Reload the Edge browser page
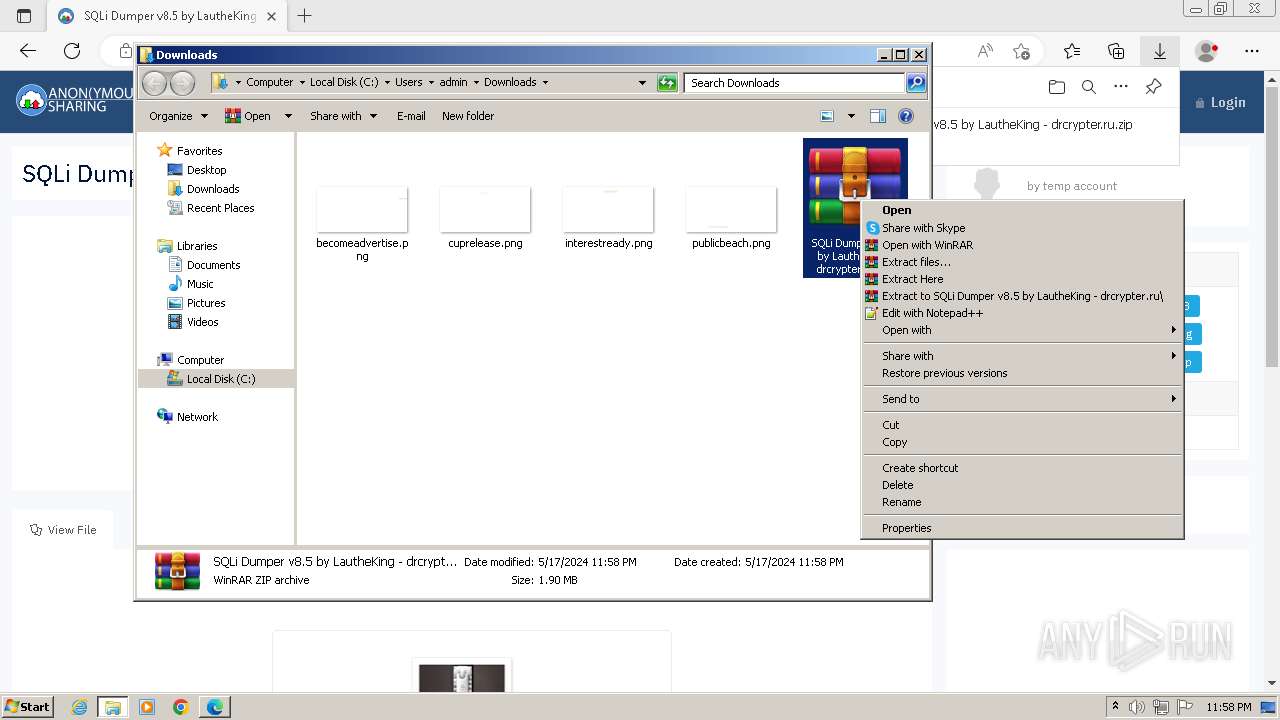 [x=72, y=50]
